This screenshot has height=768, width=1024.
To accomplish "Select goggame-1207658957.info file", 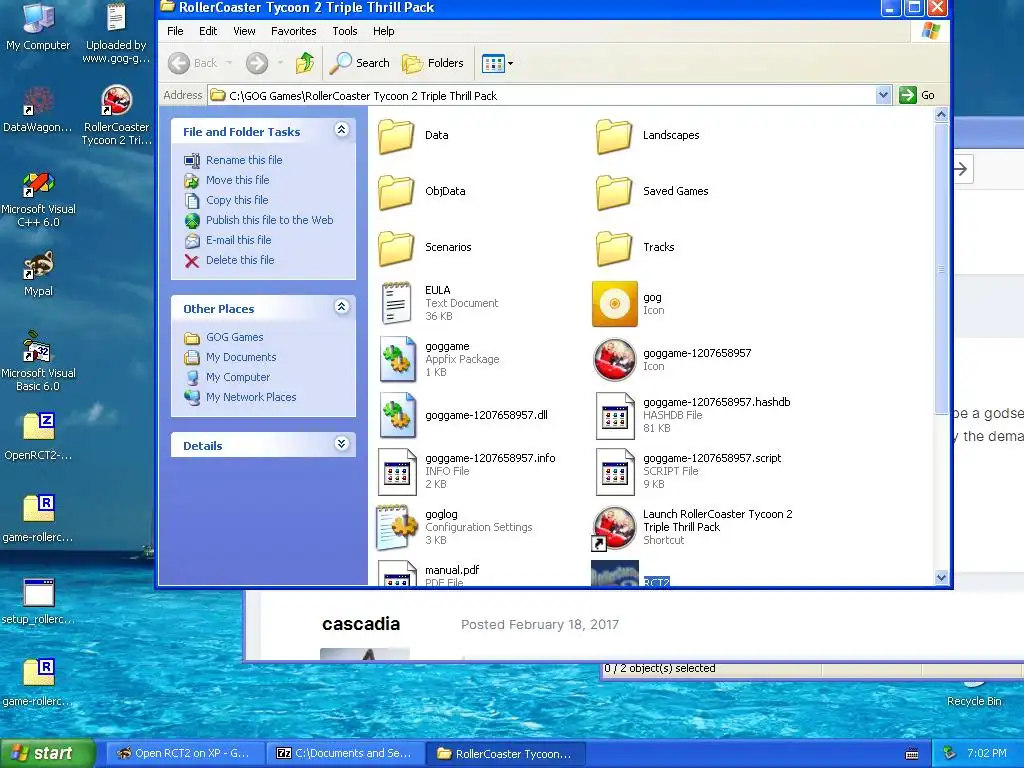I will pyautogui.click(x=467, y=472).
